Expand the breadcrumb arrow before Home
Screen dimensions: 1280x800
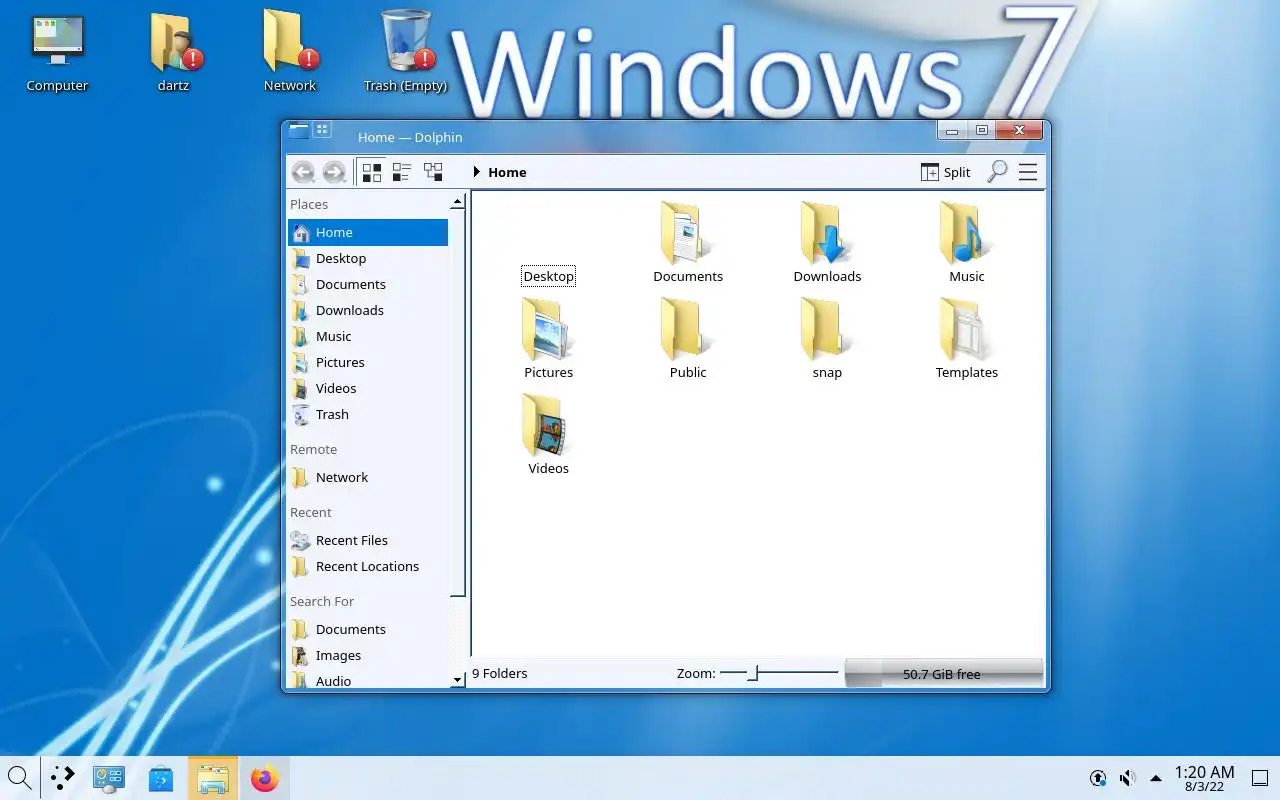[477, 172]
